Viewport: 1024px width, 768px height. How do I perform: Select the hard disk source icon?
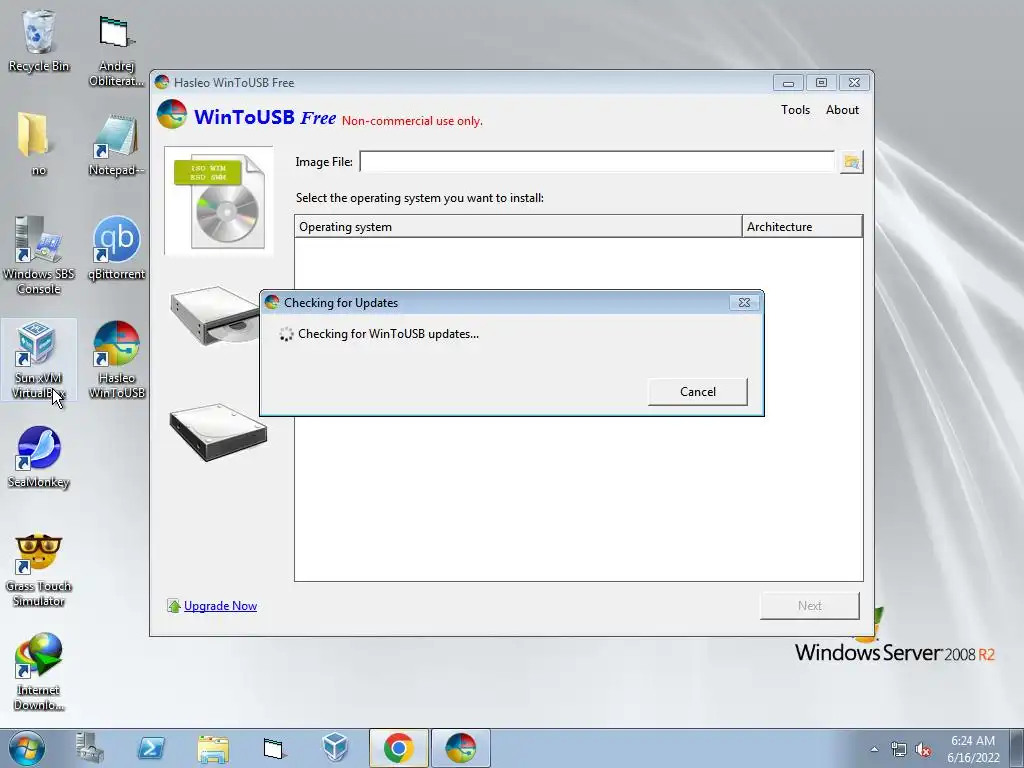point(218,432)
